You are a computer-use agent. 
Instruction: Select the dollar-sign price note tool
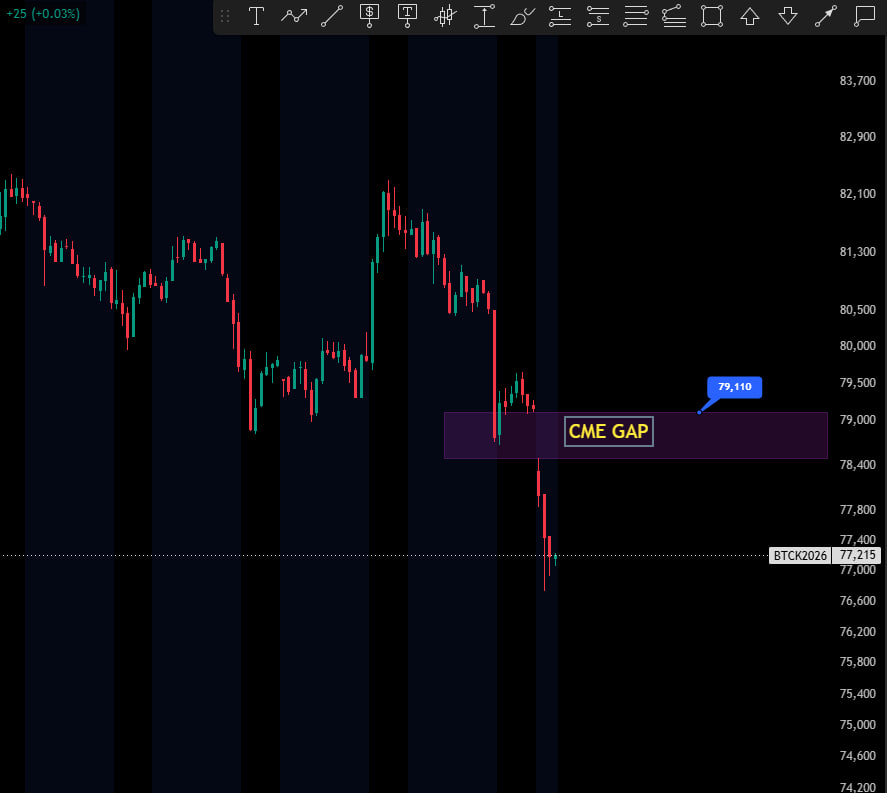tap(369, 16)
